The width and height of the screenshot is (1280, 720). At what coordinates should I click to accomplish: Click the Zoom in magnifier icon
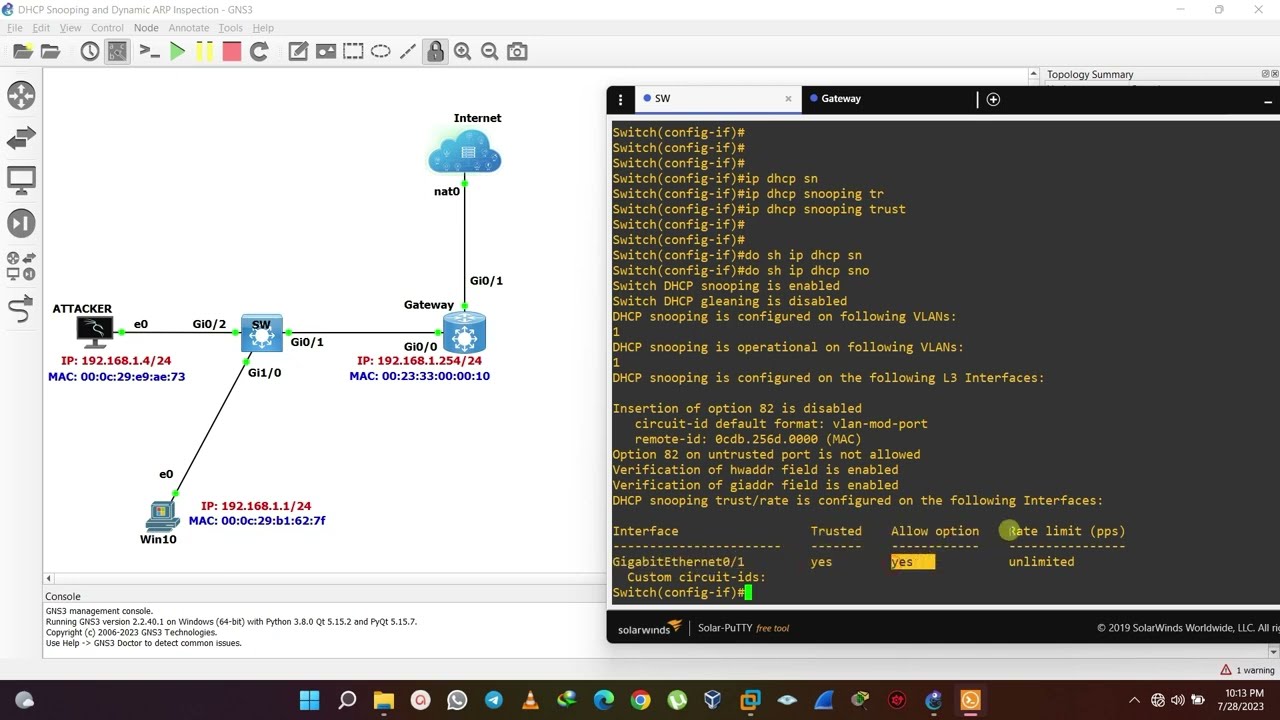[x=462, y=51]
